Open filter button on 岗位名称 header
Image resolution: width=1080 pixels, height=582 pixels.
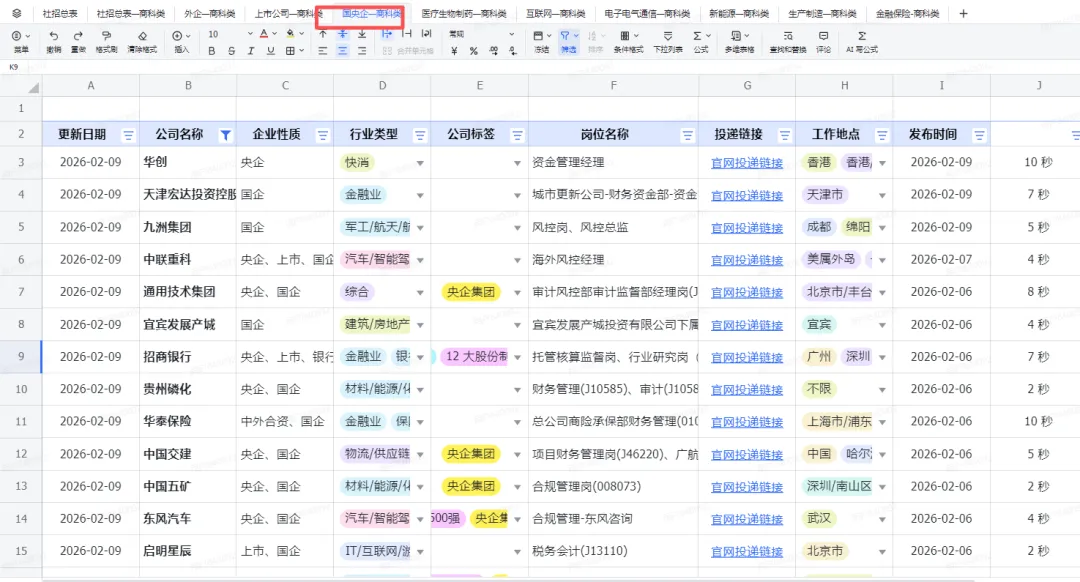pos(687,135)
